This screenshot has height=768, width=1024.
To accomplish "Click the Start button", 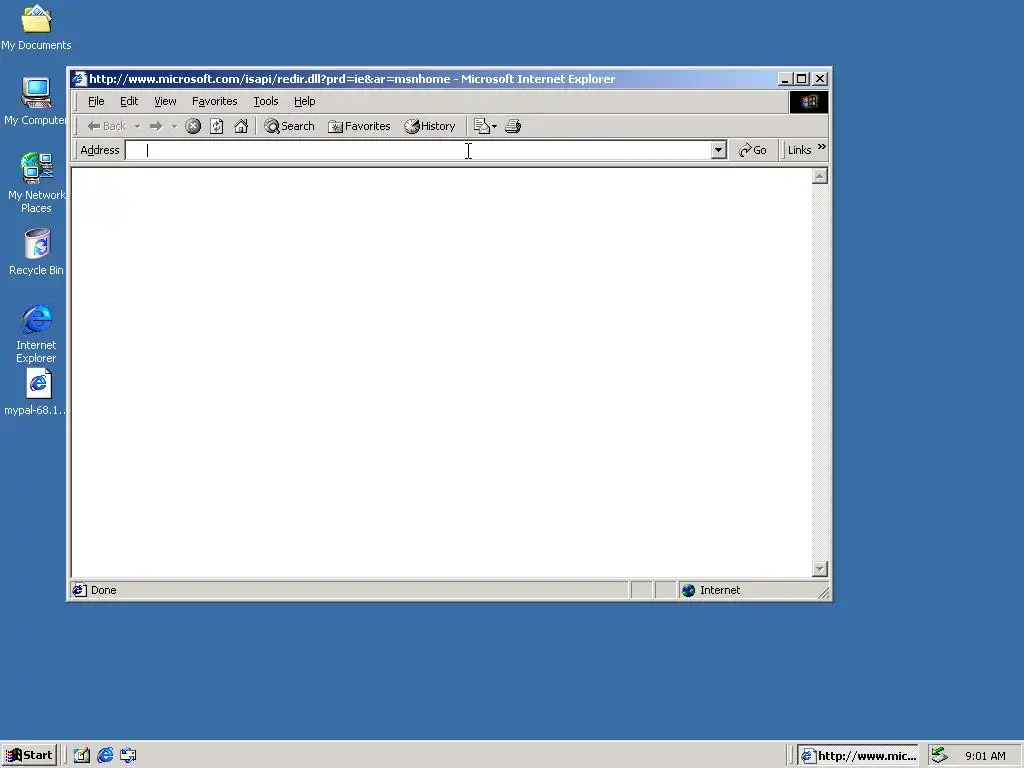I will [x=29, y=755].
